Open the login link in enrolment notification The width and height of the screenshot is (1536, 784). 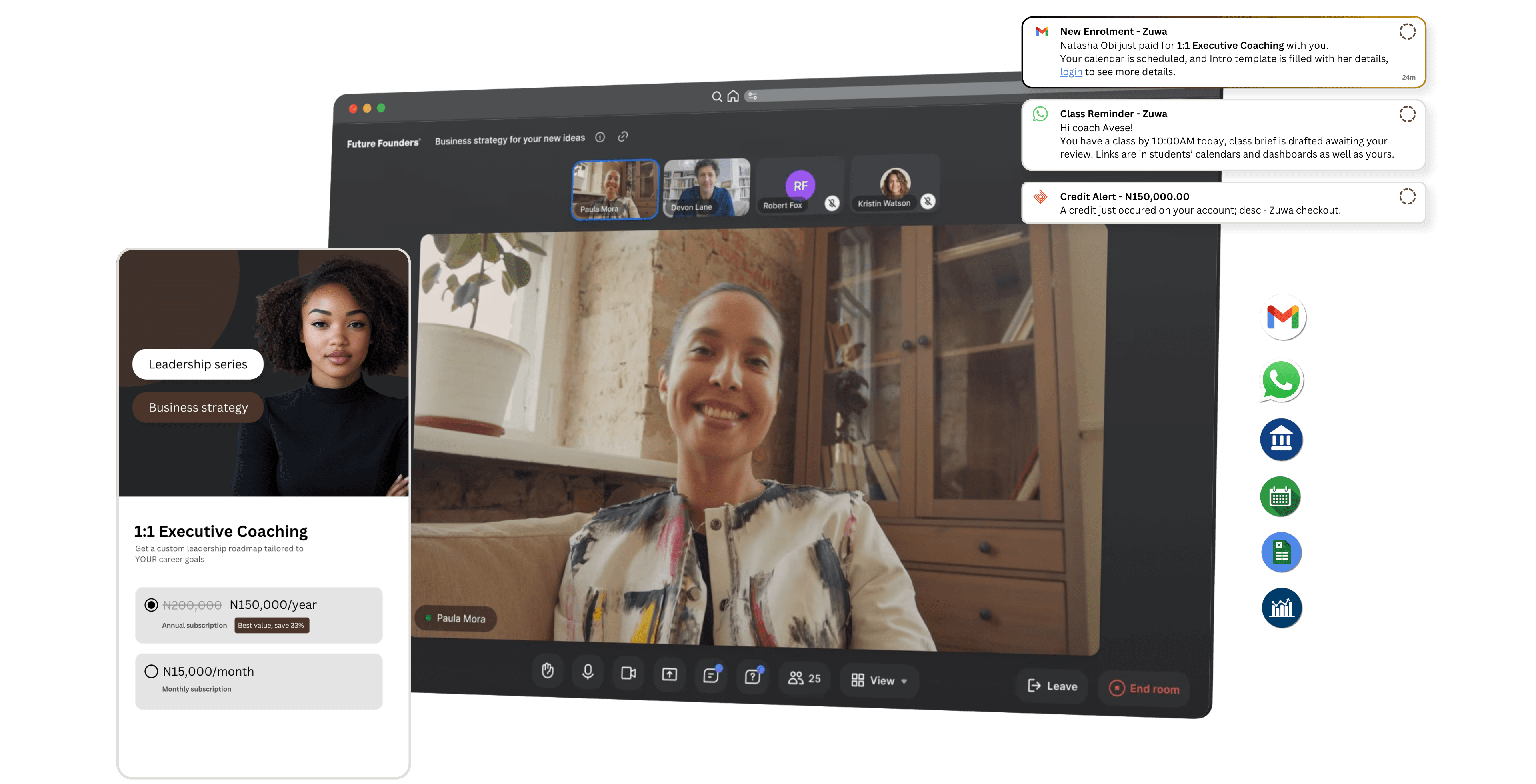point(1070,72)
